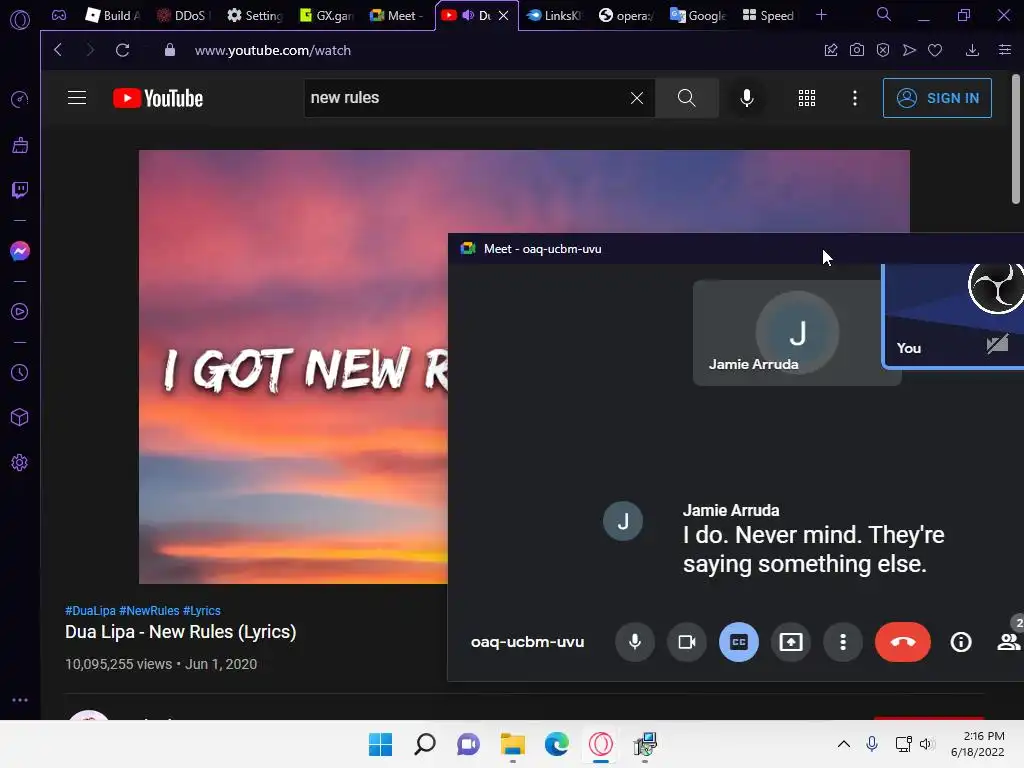Viewport: 1024px width, 768px height.
Task: Click the #DuaLipa hashtag link
Action: [90, 611]
